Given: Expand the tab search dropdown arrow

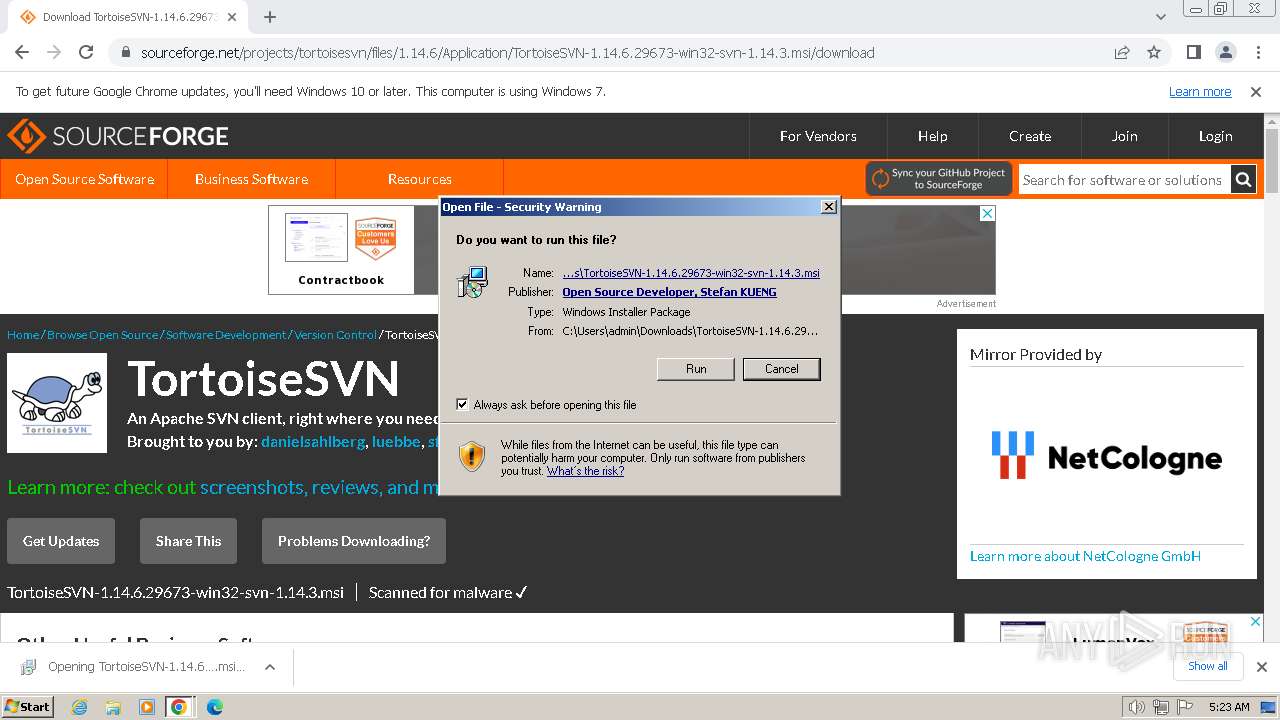Looking at the screenshot, I should point(1160,17).
